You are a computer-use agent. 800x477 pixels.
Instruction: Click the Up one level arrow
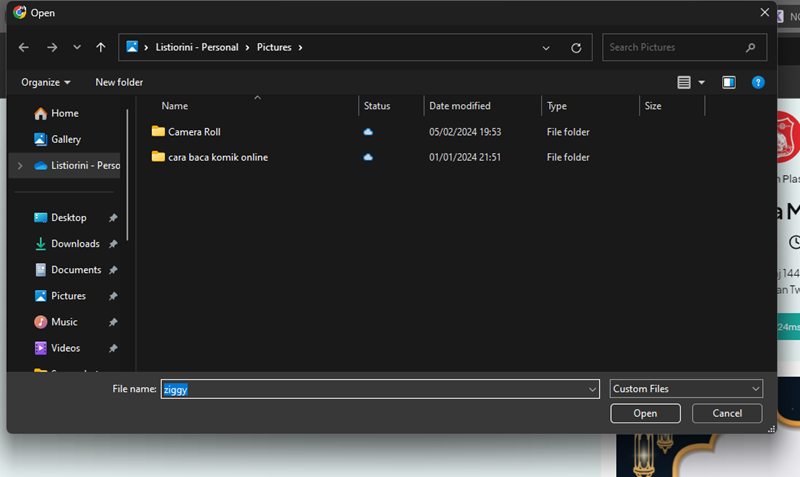point(101,47)
